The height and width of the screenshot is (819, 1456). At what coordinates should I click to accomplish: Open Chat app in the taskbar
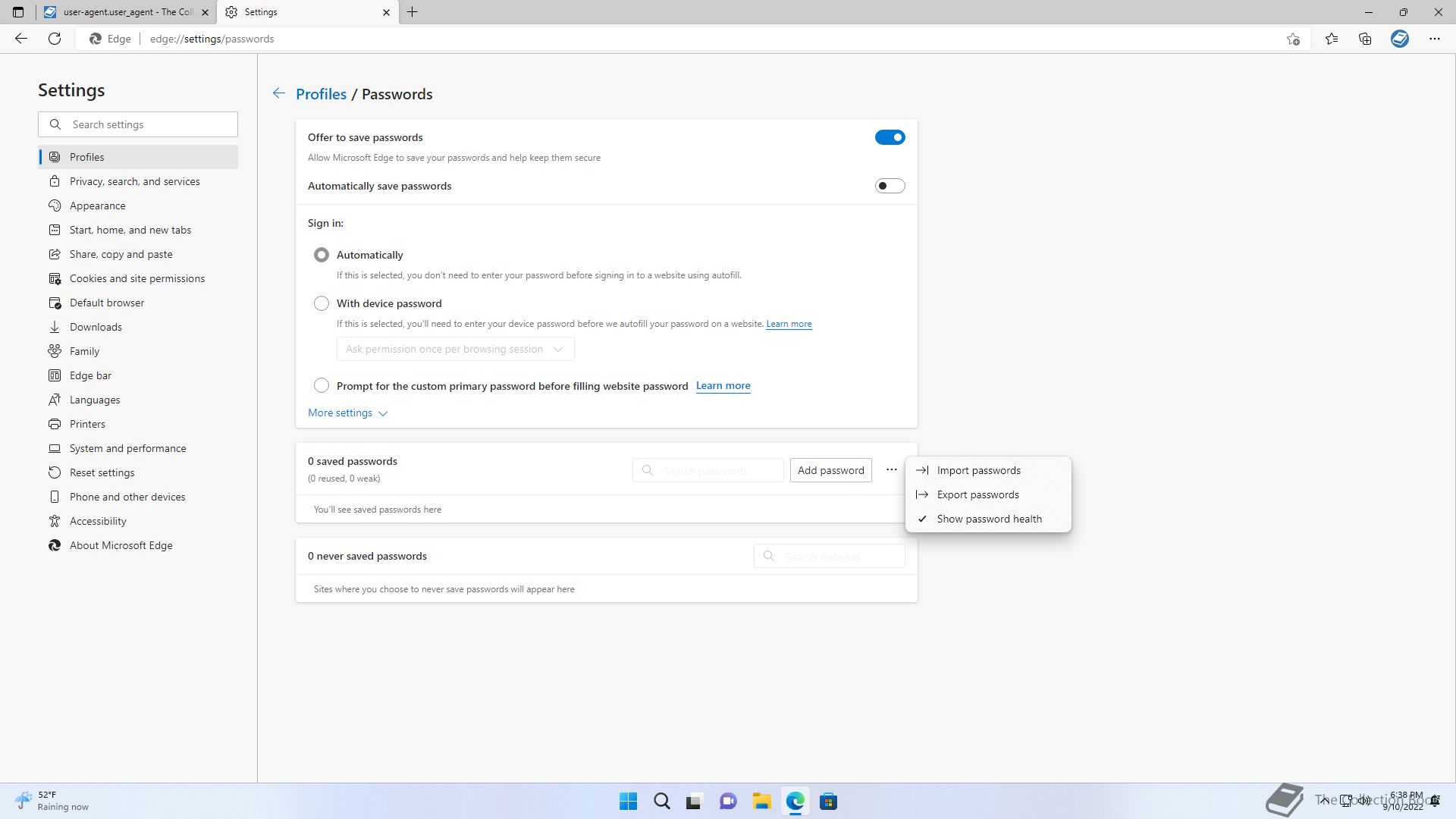[728, 802]
